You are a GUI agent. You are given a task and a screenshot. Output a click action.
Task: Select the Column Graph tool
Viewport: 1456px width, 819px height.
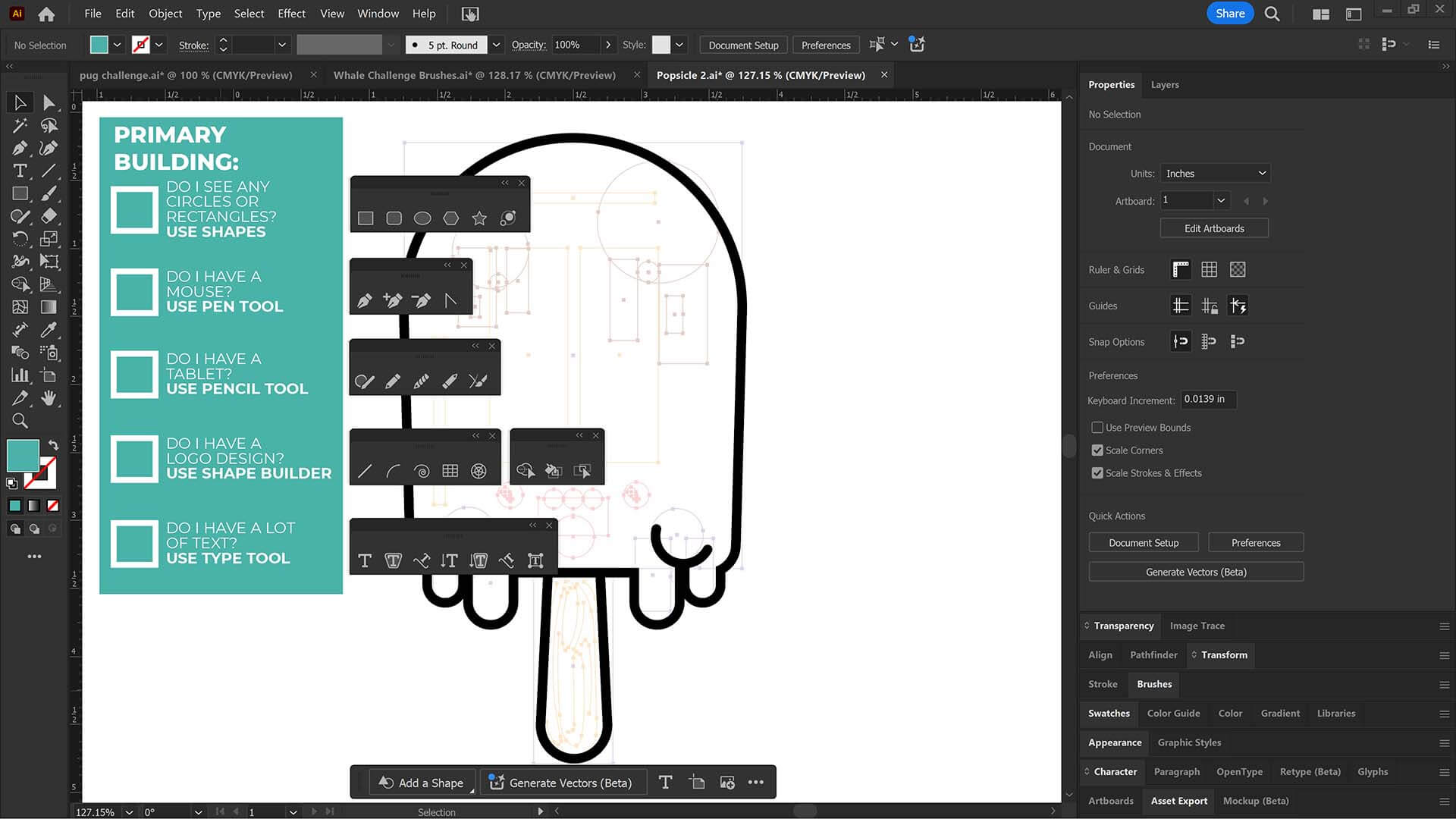[20, 375]
